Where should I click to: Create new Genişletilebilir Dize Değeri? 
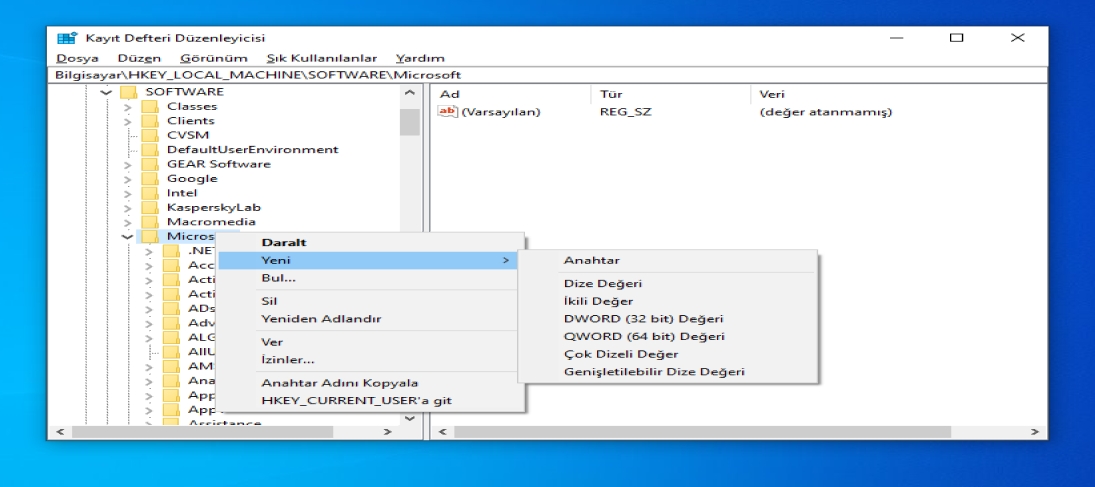point(668,372)
